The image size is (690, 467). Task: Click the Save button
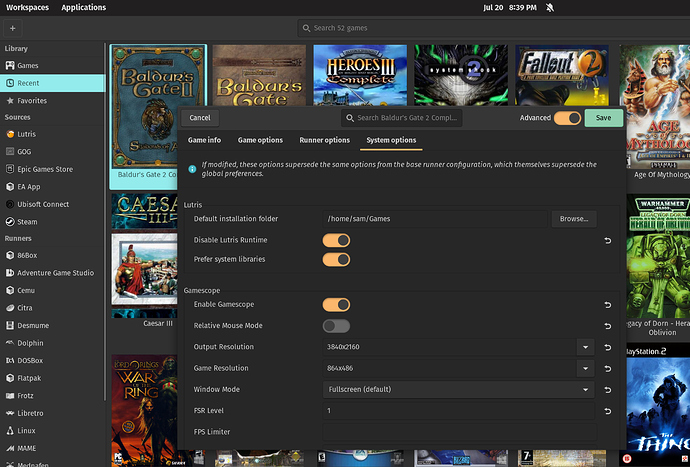pos(603,118)
